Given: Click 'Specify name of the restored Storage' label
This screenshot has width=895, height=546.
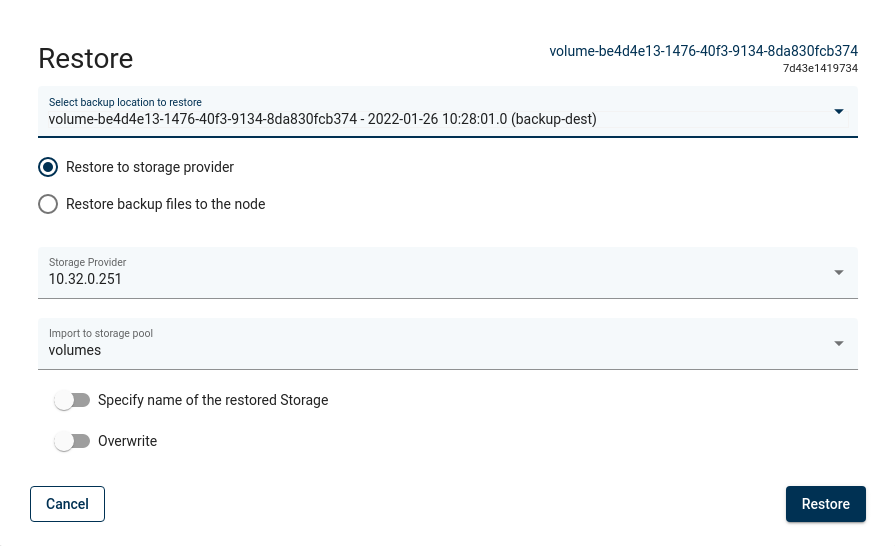Looking at the screenshot, I should tap(213, 400).
